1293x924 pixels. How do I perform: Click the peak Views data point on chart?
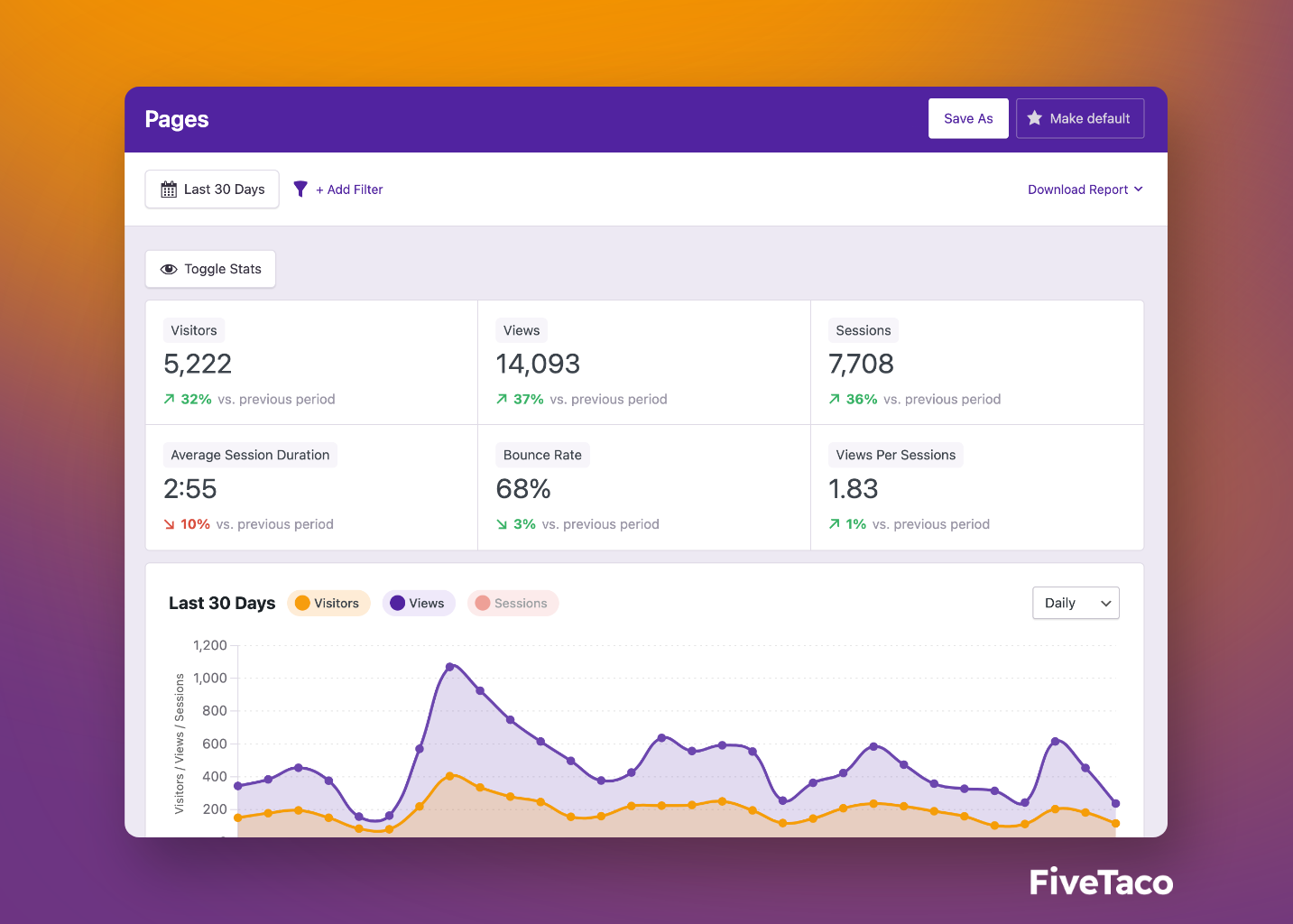(x=450, y=667)
